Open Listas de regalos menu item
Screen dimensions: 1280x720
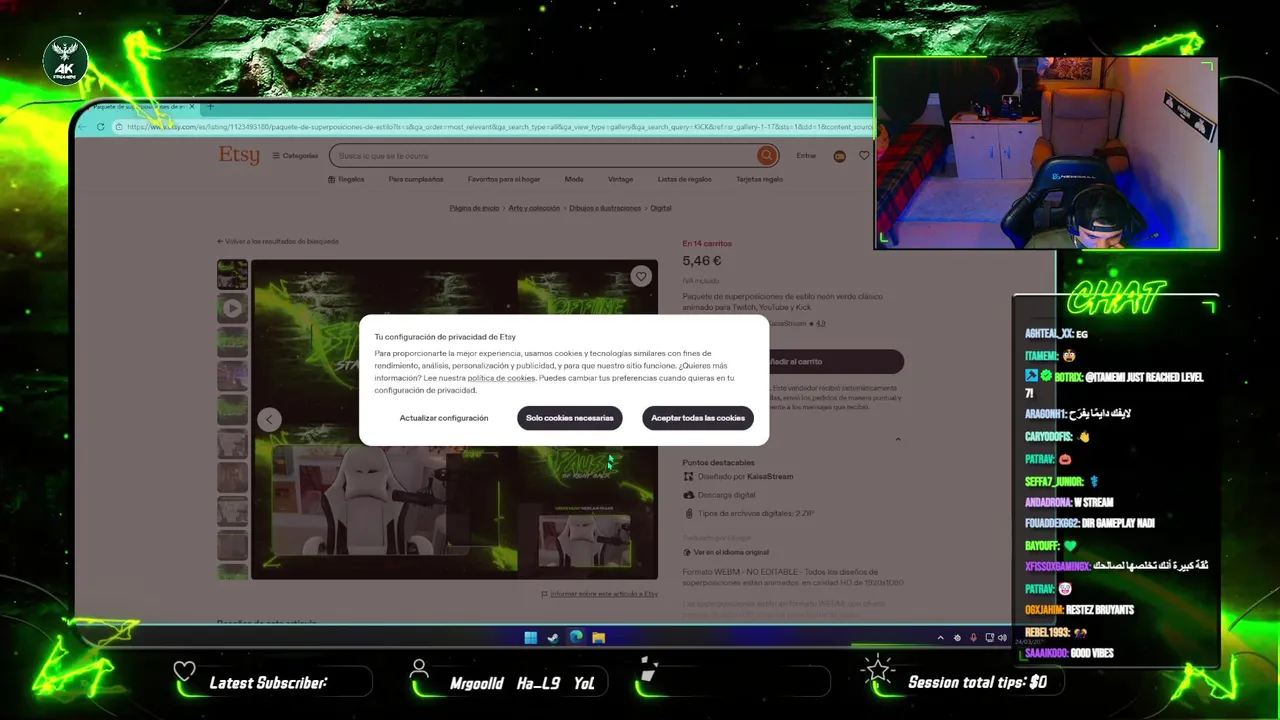[685, 180]
